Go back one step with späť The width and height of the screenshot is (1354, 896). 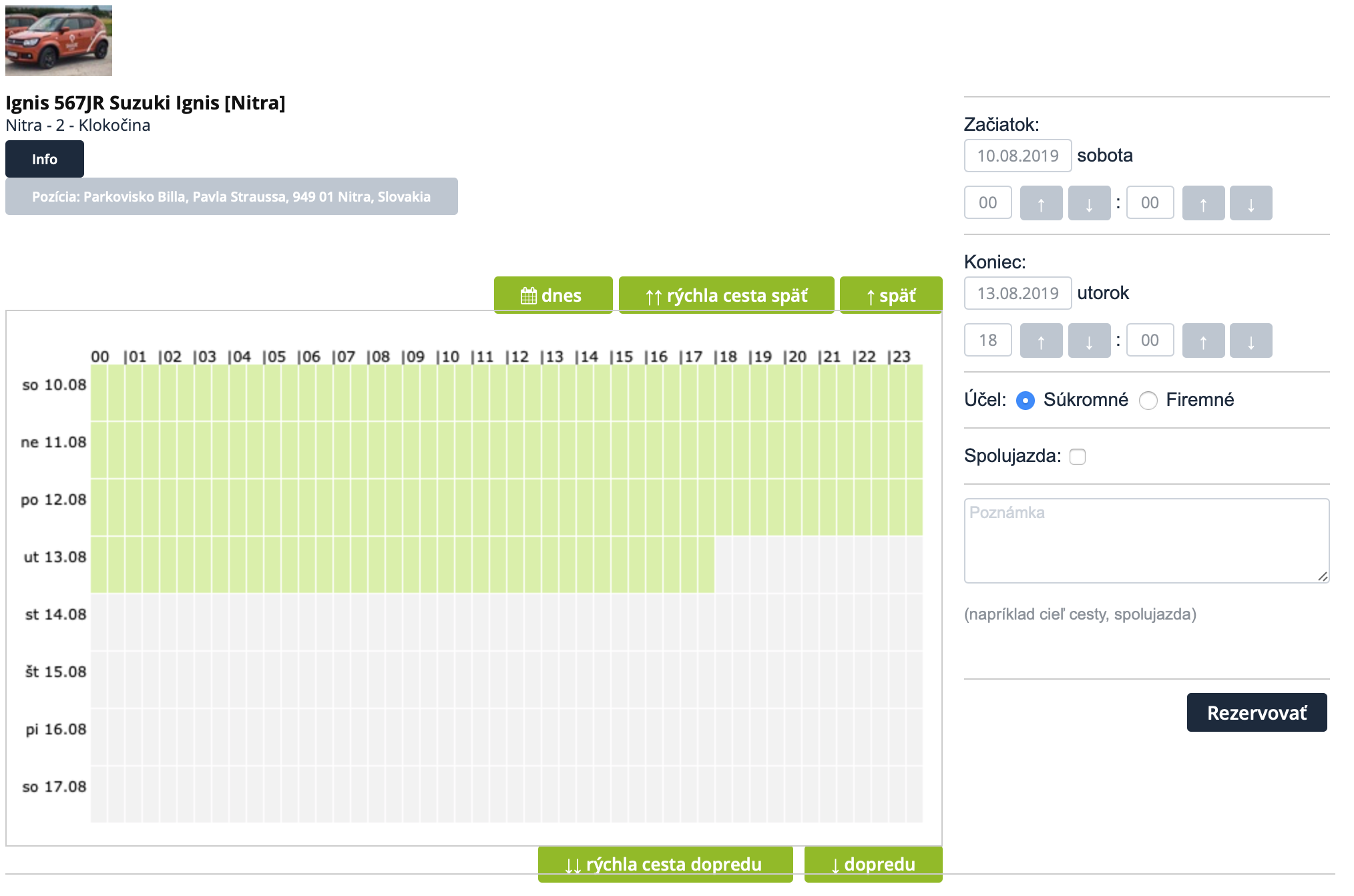point(891,295)
